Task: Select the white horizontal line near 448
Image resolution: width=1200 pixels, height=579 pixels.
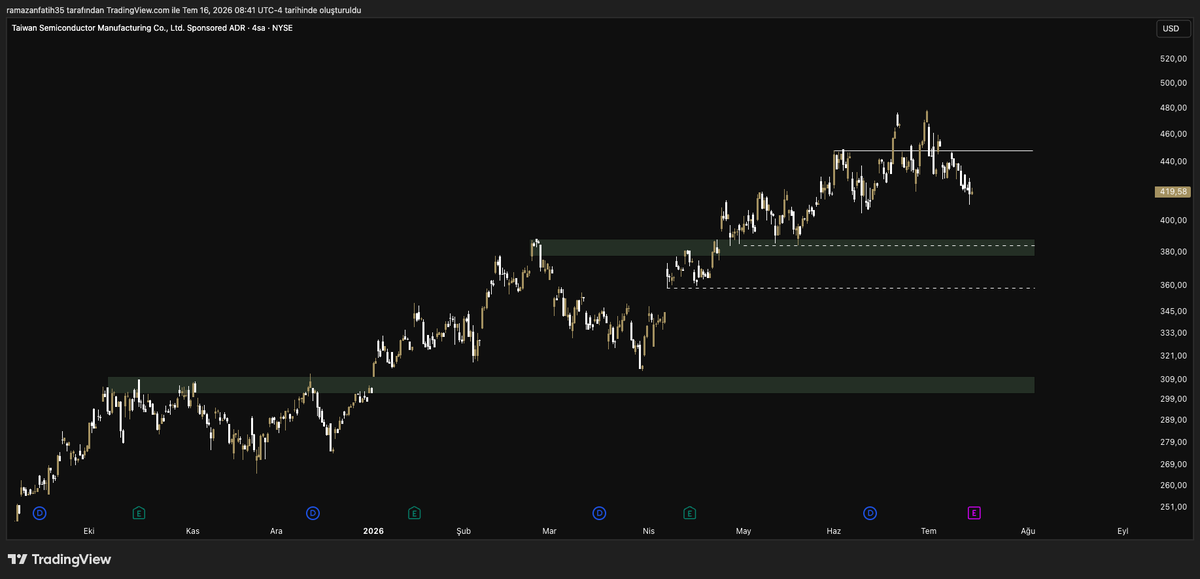Action: (x=933, y=151)
